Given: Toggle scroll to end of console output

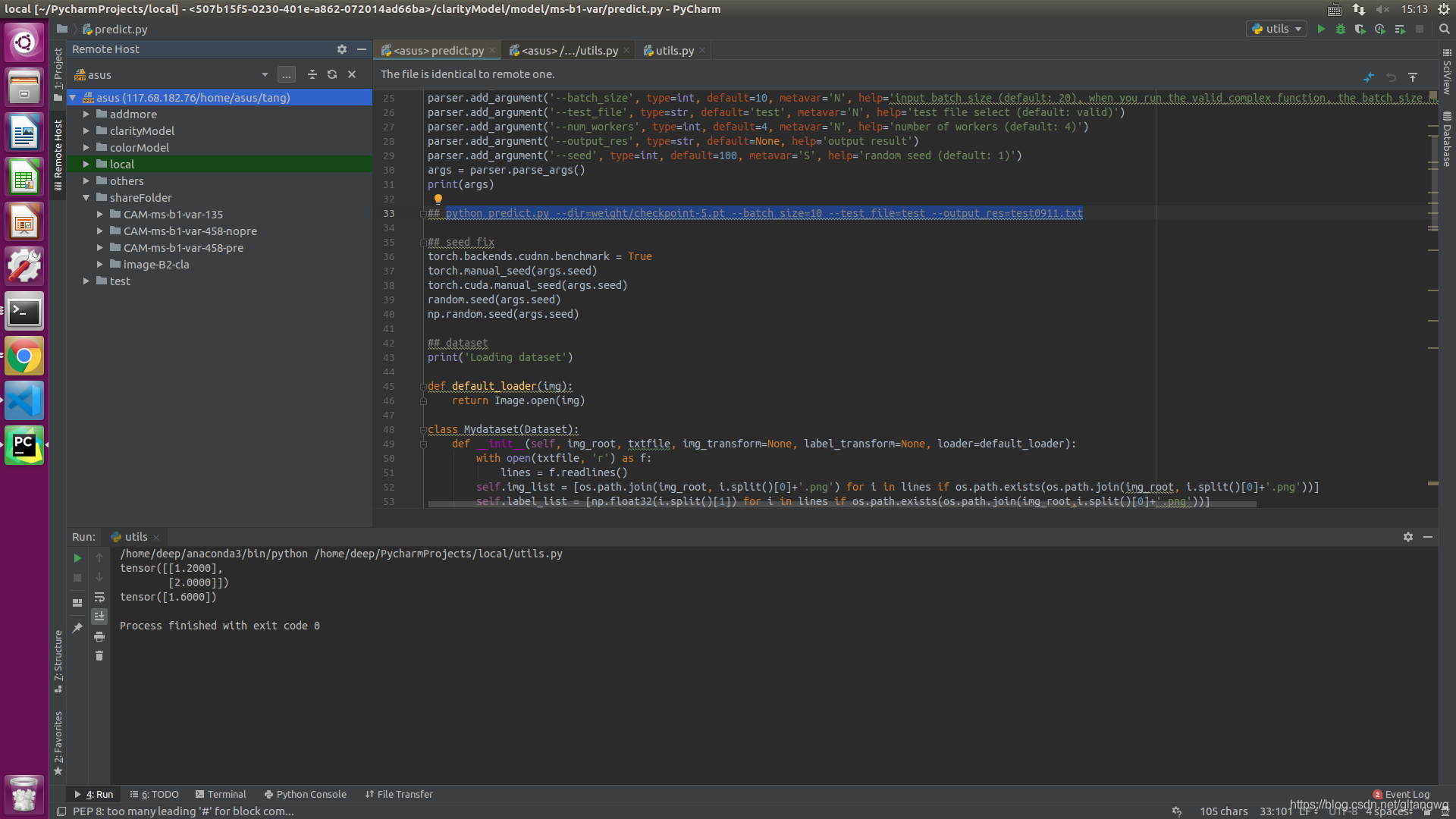Looking at the screenshot, I should [99, 617].
